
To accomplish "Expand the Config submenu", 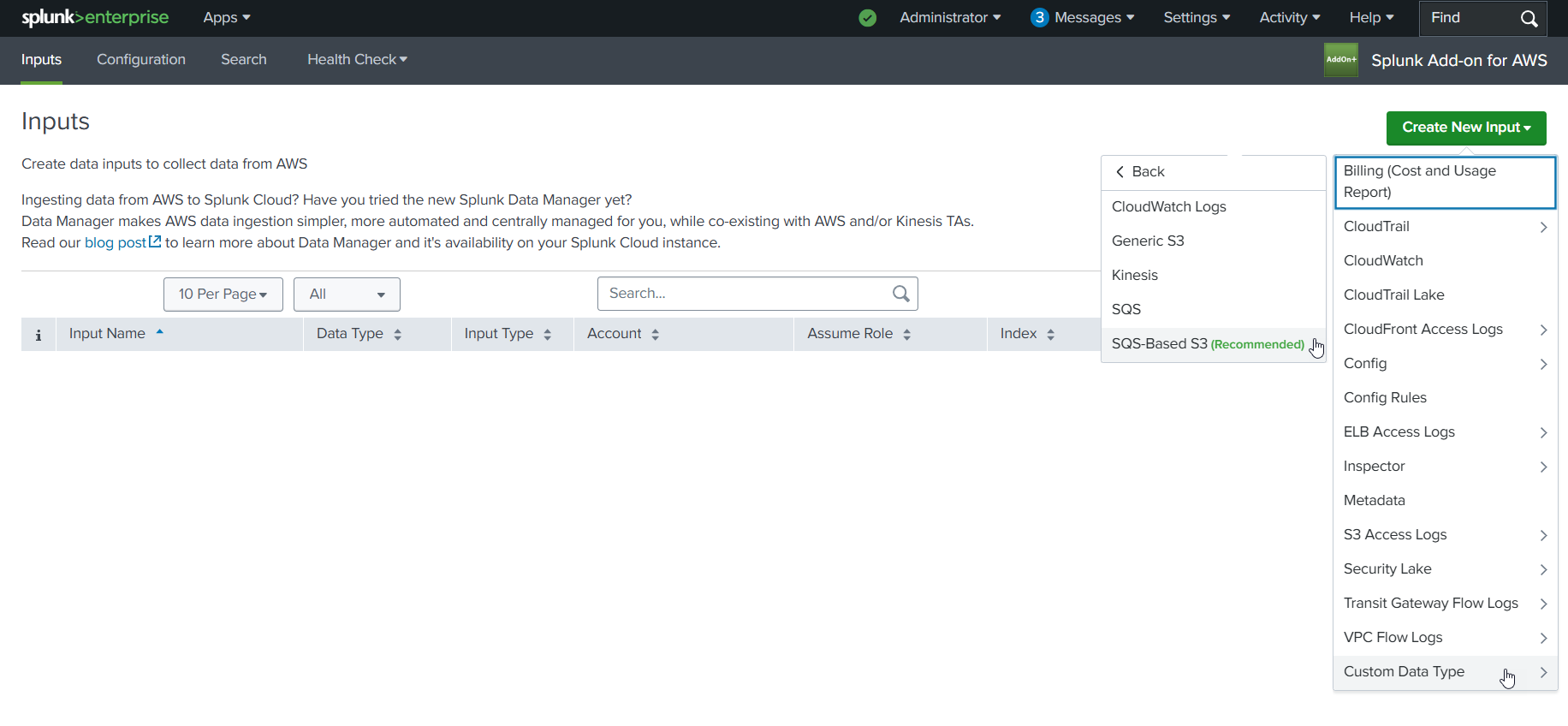I will tap(1445, 364).
